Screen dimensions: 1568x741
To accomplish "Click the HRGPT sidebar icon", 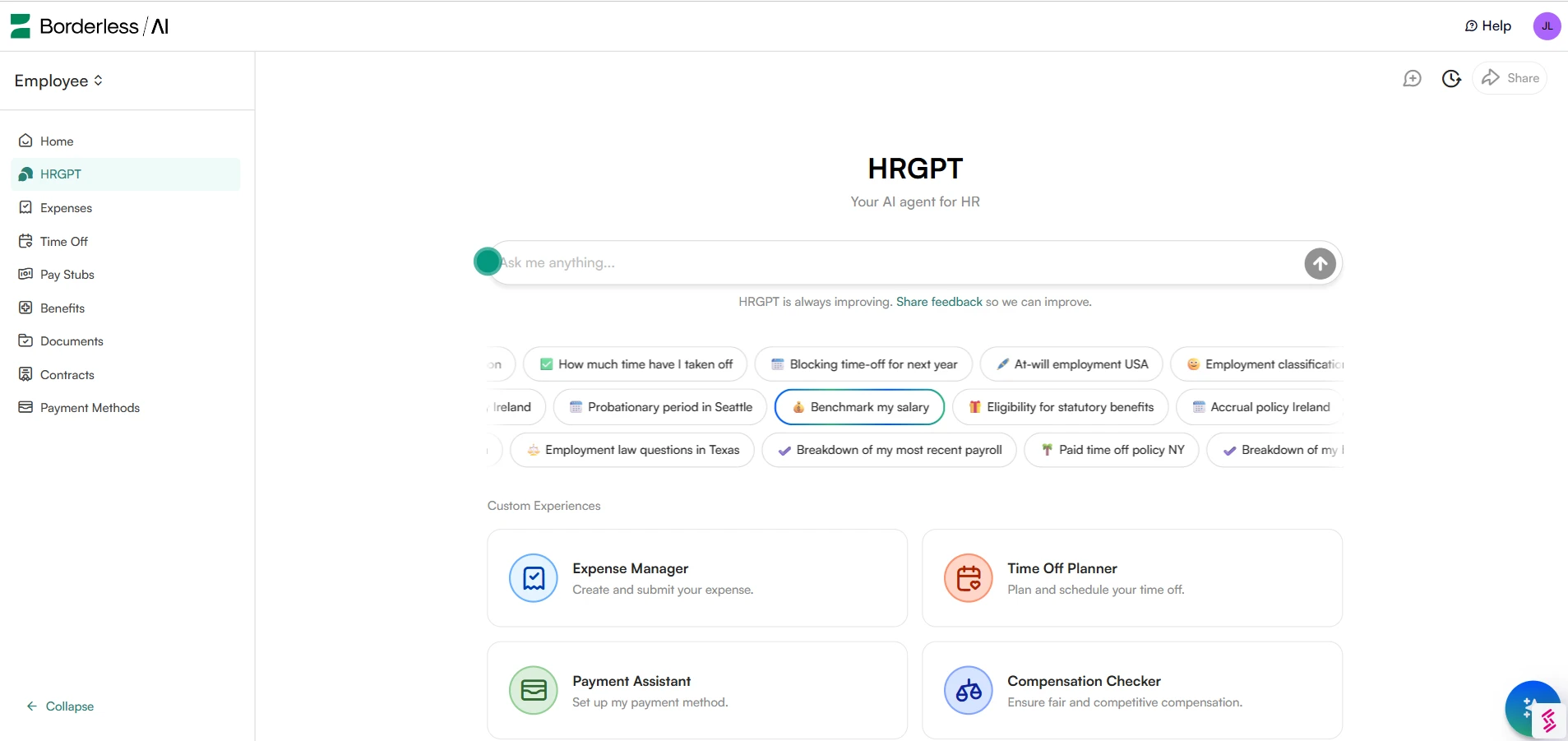I will [25, 174].
